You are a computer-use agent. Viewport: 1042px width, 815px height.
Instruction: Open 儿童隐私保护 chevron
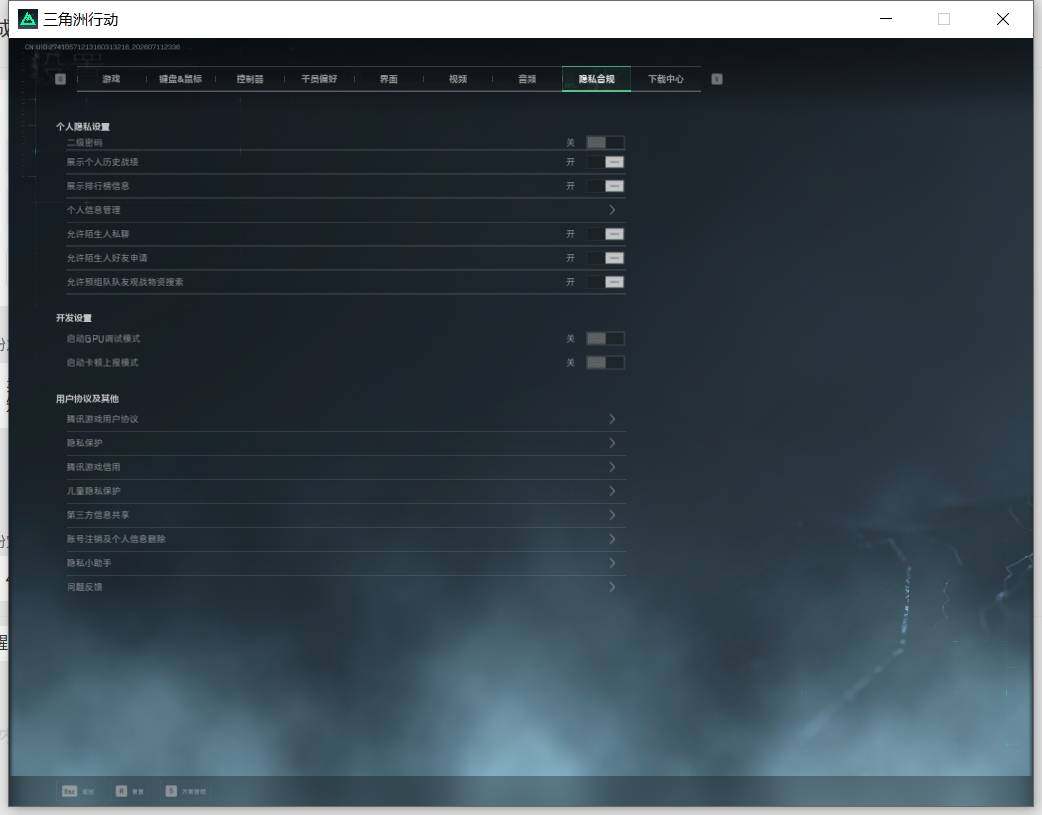pyautogui.click(x=612, y=491)
